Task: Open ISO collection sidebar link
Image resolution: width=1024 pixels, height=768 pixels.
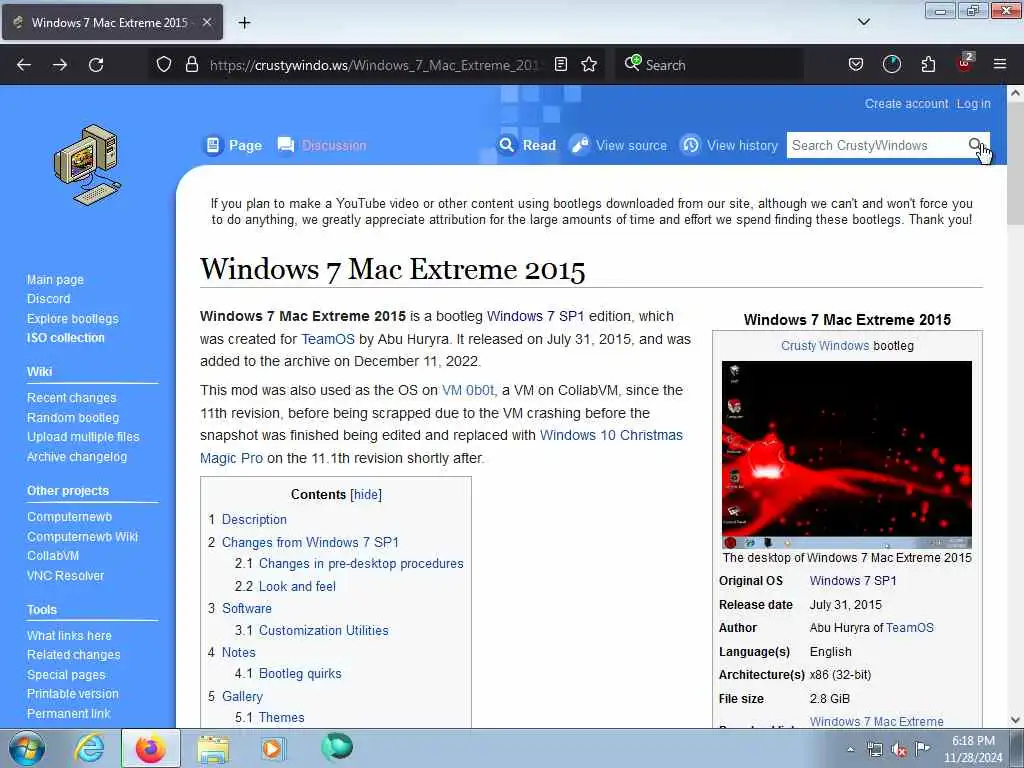Action: pos(65,338)
